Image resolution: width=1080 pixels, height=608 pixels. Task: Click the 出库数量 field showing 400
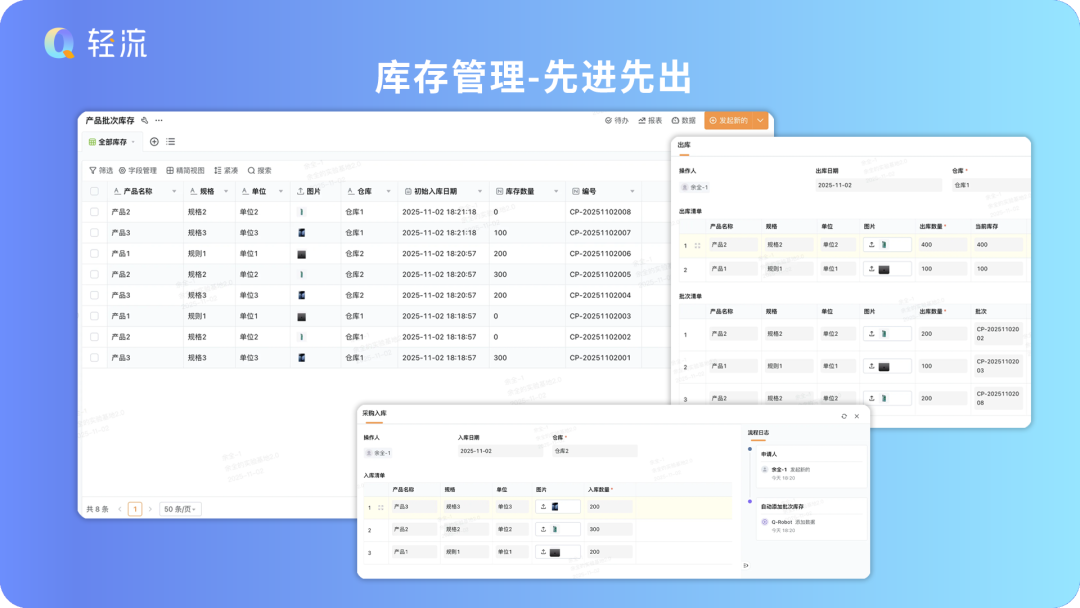point(942,244)
